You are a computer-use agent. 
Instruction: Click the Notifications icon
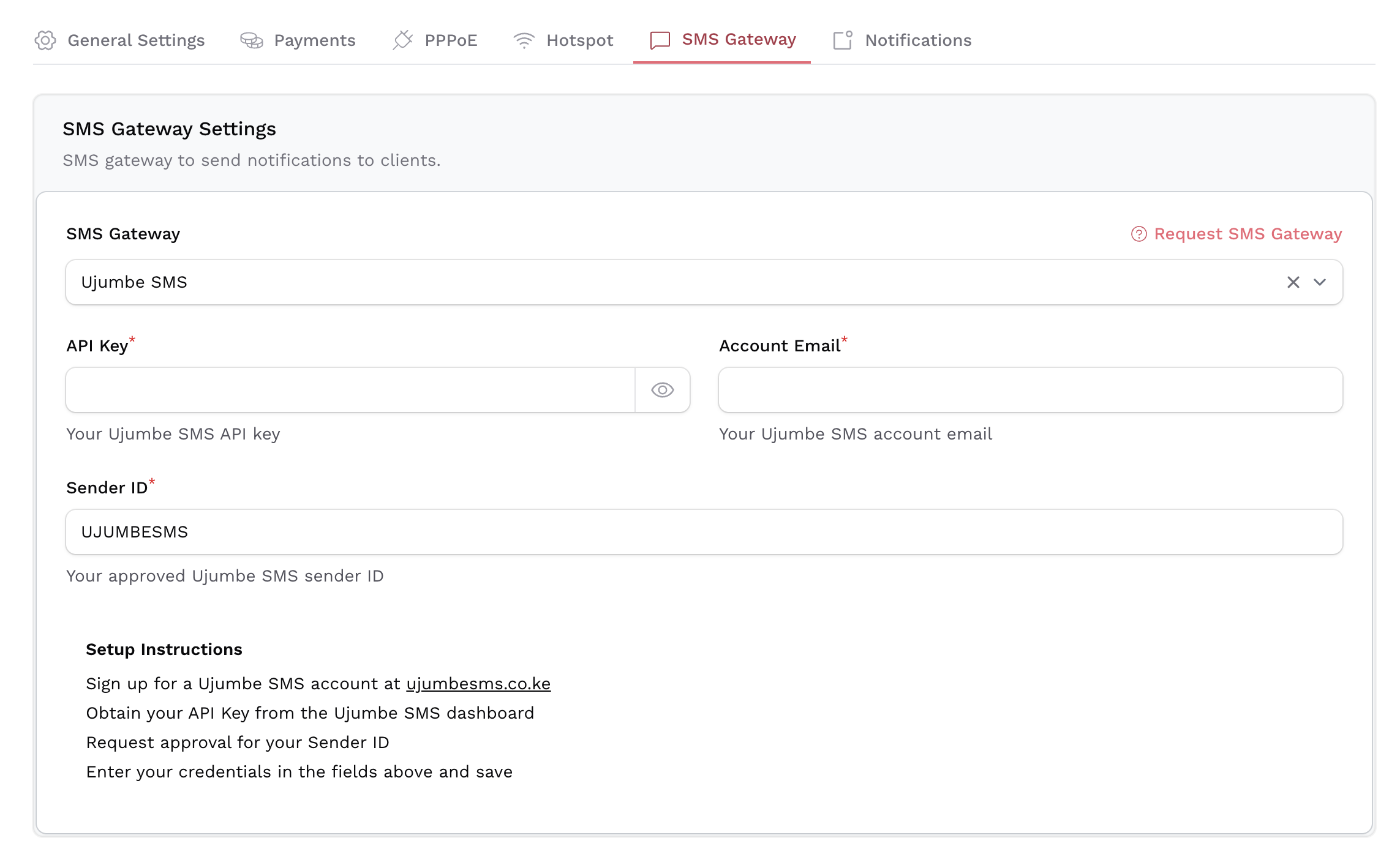point(843,40)
